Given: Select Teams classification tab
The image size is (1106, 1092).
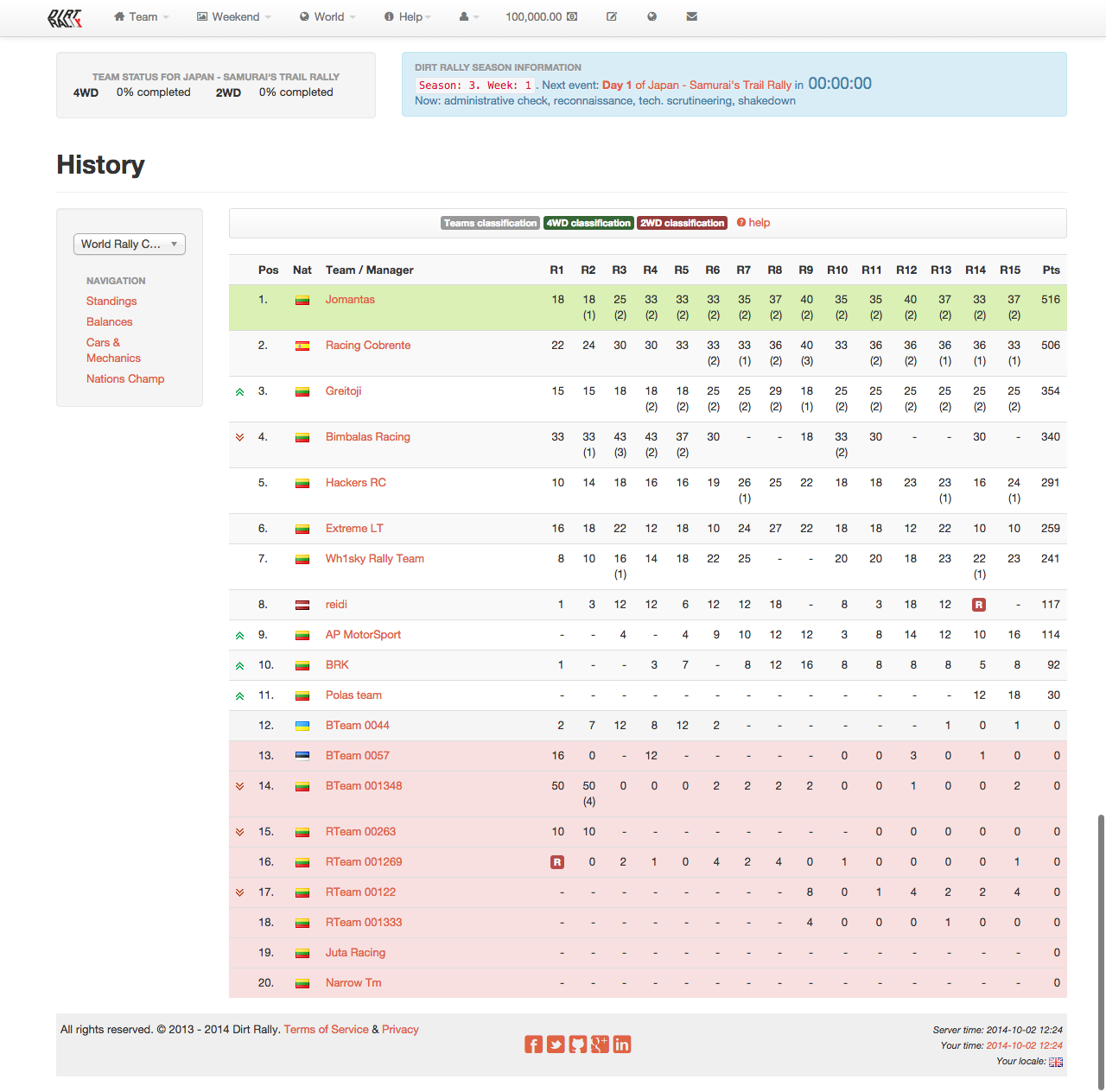Looking at the screenshot, I should pyautogui.click(x=490, y=223).
